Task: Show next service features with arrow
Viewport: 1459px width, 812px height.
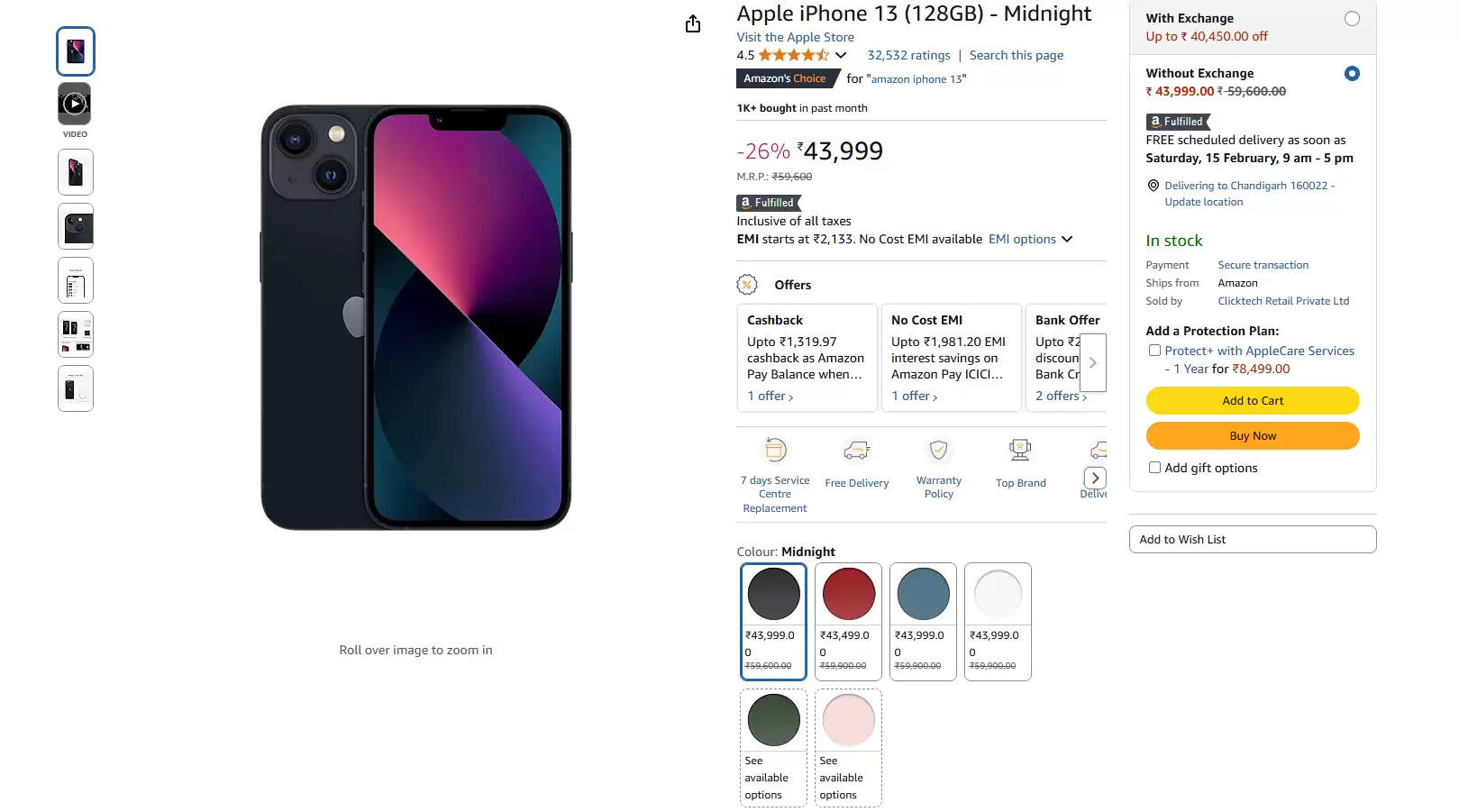Action: (x=1095, y=478)
